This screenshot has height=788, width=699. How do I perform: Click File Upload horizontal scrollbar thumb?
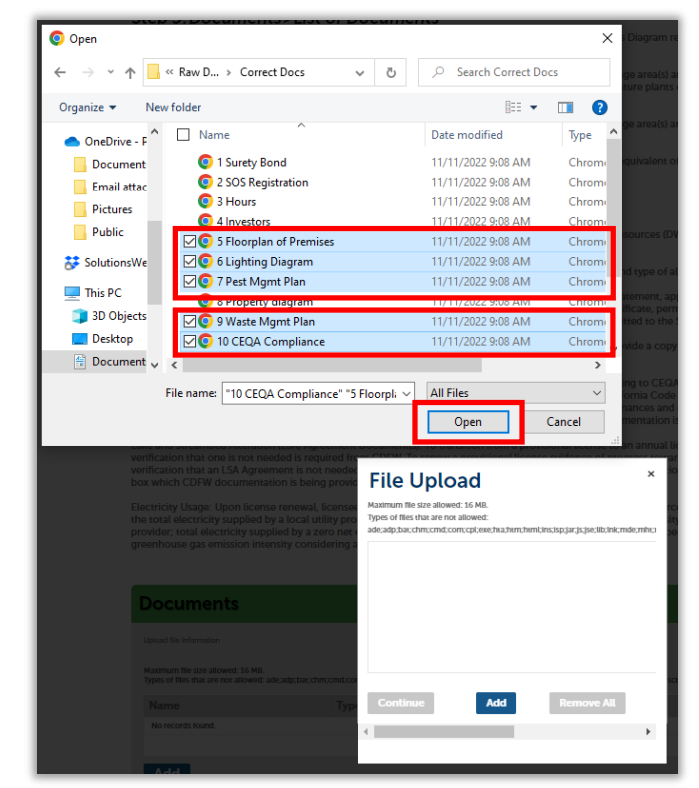pyautogui.click(x=444, y=732)
